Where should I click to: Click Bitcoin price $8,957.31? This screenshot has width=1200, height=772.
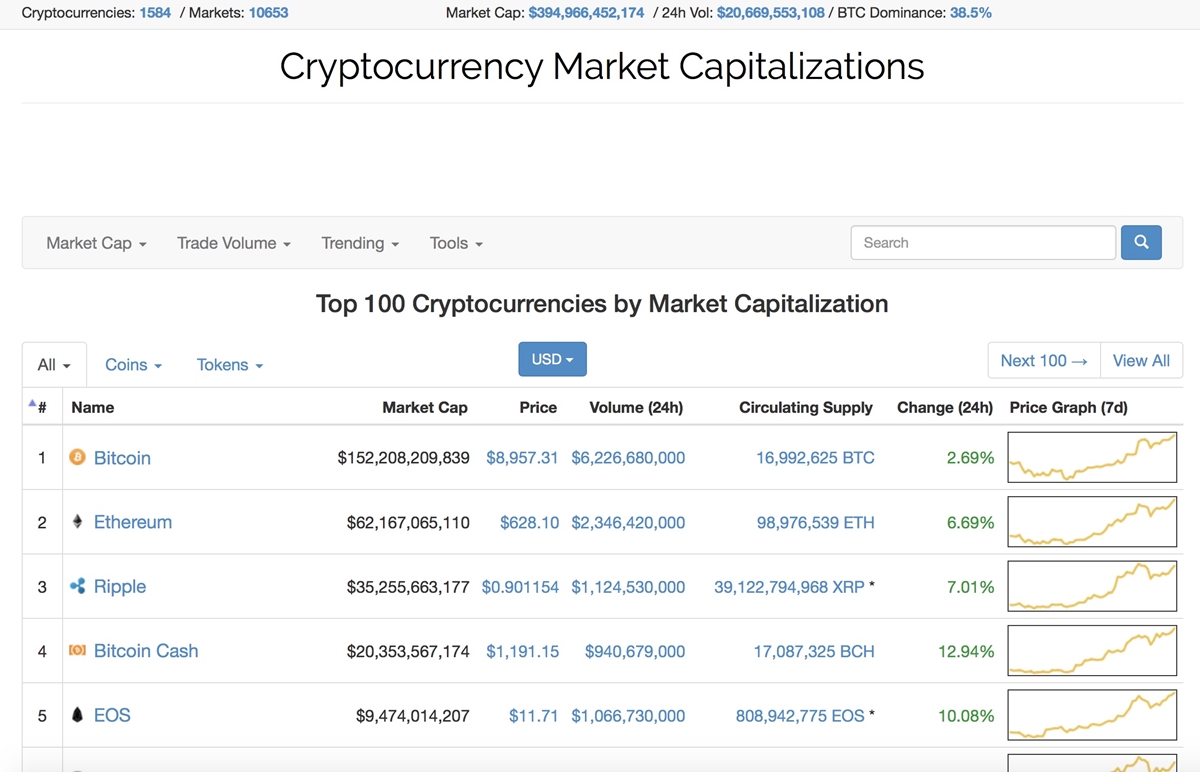point(522,458)
